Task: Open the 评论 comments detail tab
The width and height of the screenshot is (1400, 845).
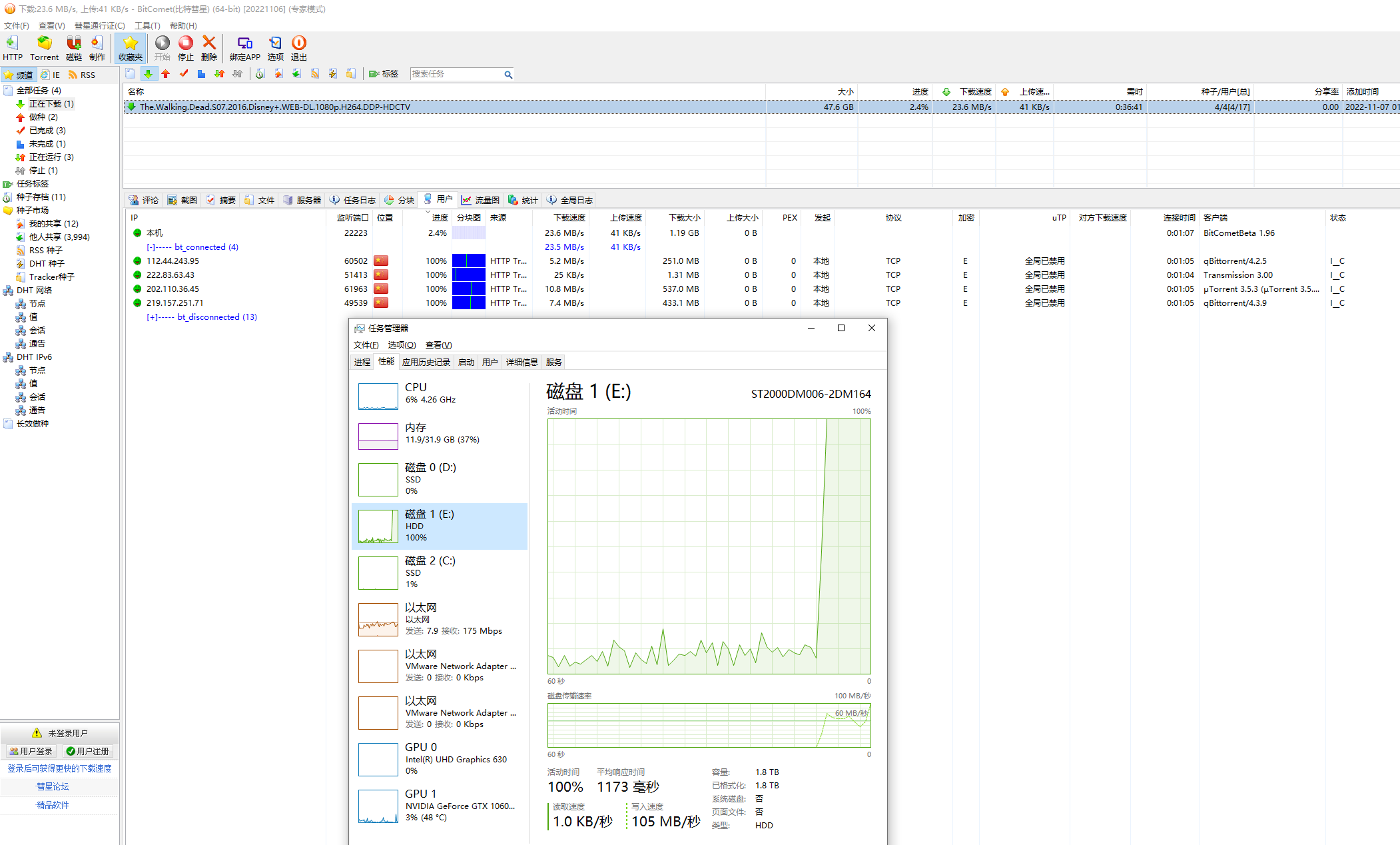Action: coord(144,200)
